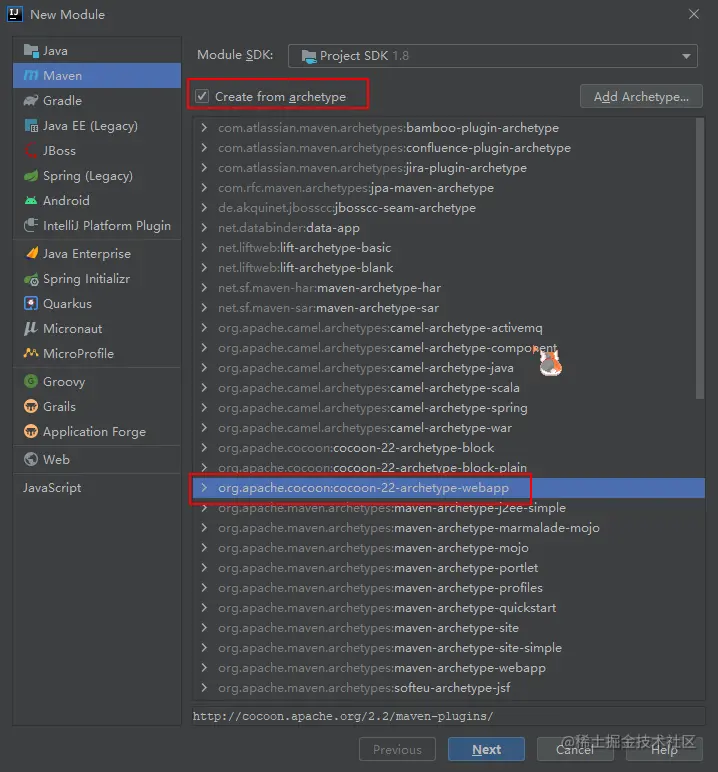This screenshot has height=772, width=718.
Task: Click the Maven 'm' icon
Action: click(x=31, y=75)
